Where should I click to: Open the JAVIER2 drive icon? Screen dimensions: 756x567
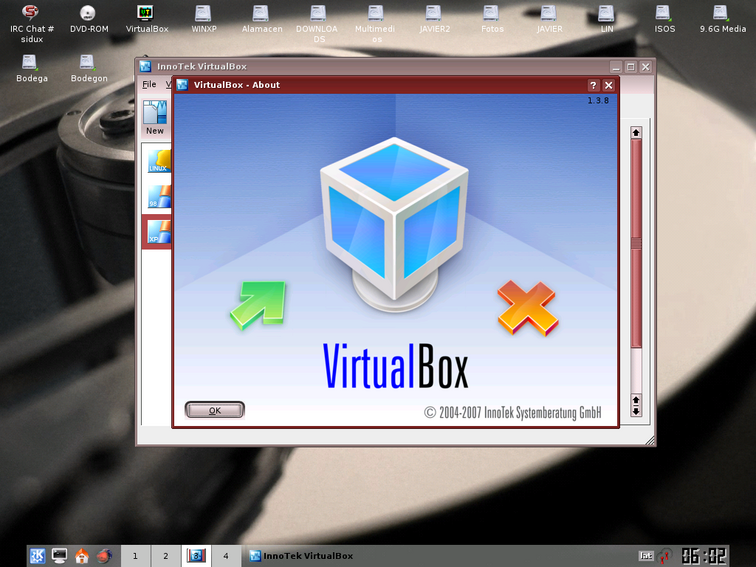[434, 19]
